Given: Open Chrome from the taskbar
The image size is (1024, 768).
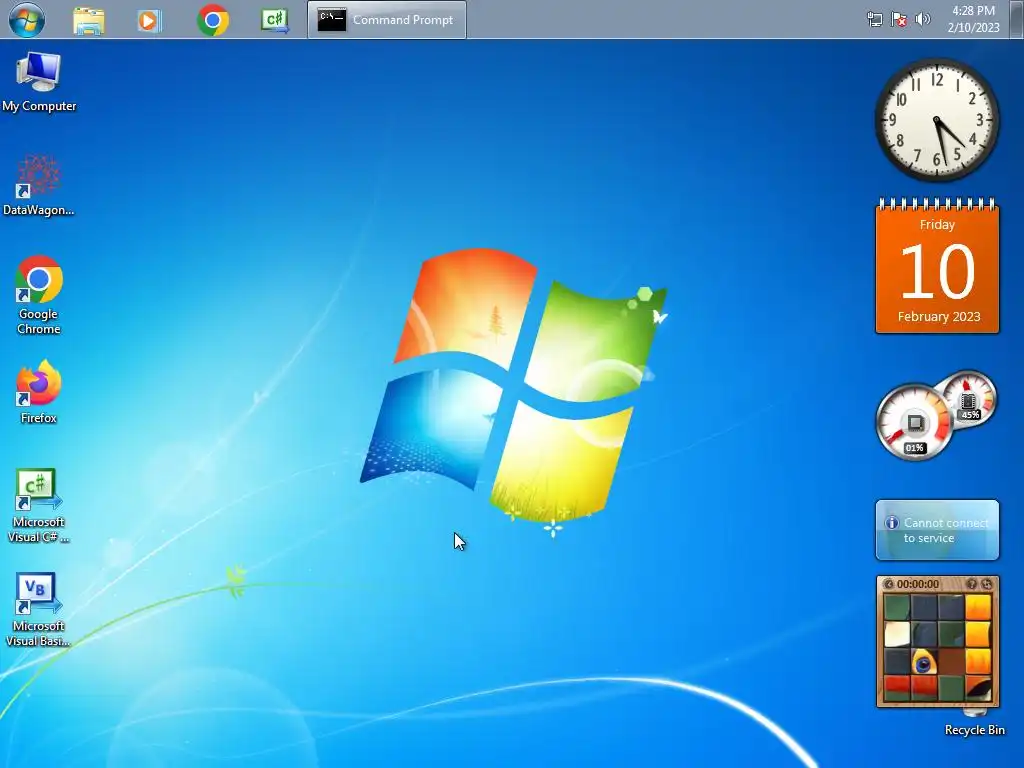Looking at the screenshot, I should coord(212,20).
